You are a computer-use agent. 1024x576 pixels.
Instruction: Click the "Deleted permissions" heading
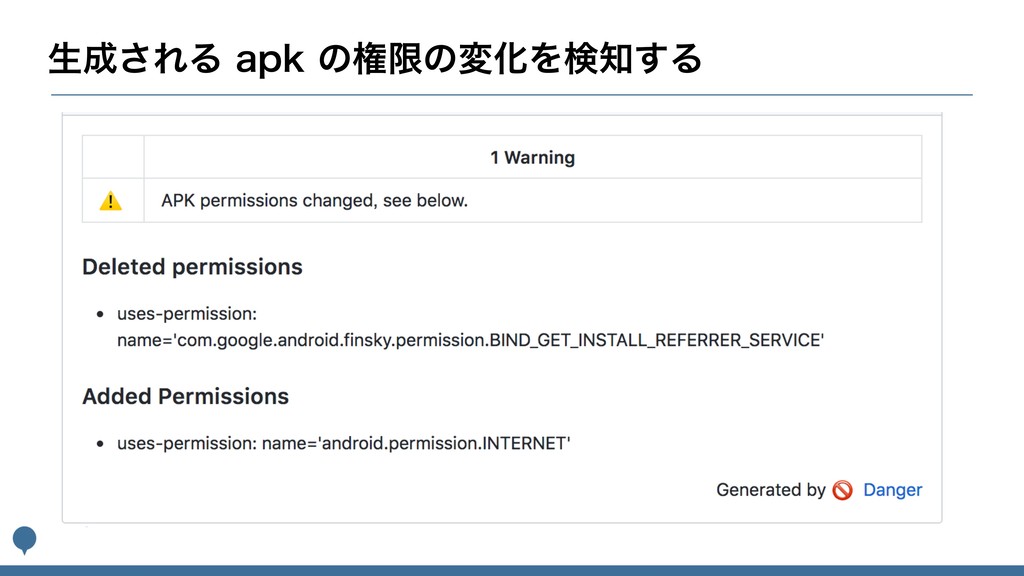(192, 267)
